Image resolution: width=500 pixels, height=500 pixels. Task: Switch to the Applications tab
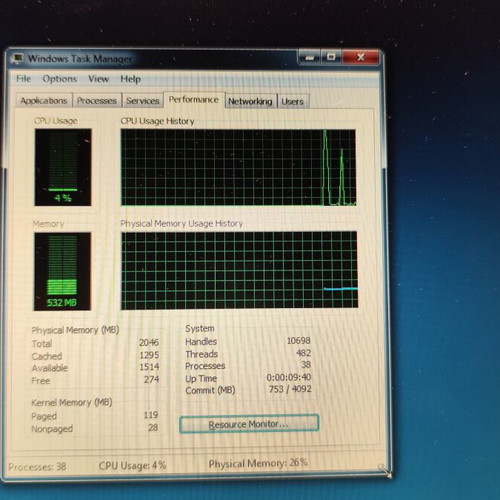pos(44,101)
